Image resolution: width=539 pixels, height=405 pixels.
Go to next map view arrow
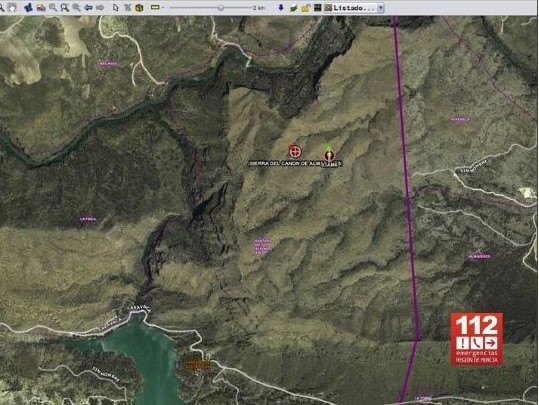tap(100, 7)
